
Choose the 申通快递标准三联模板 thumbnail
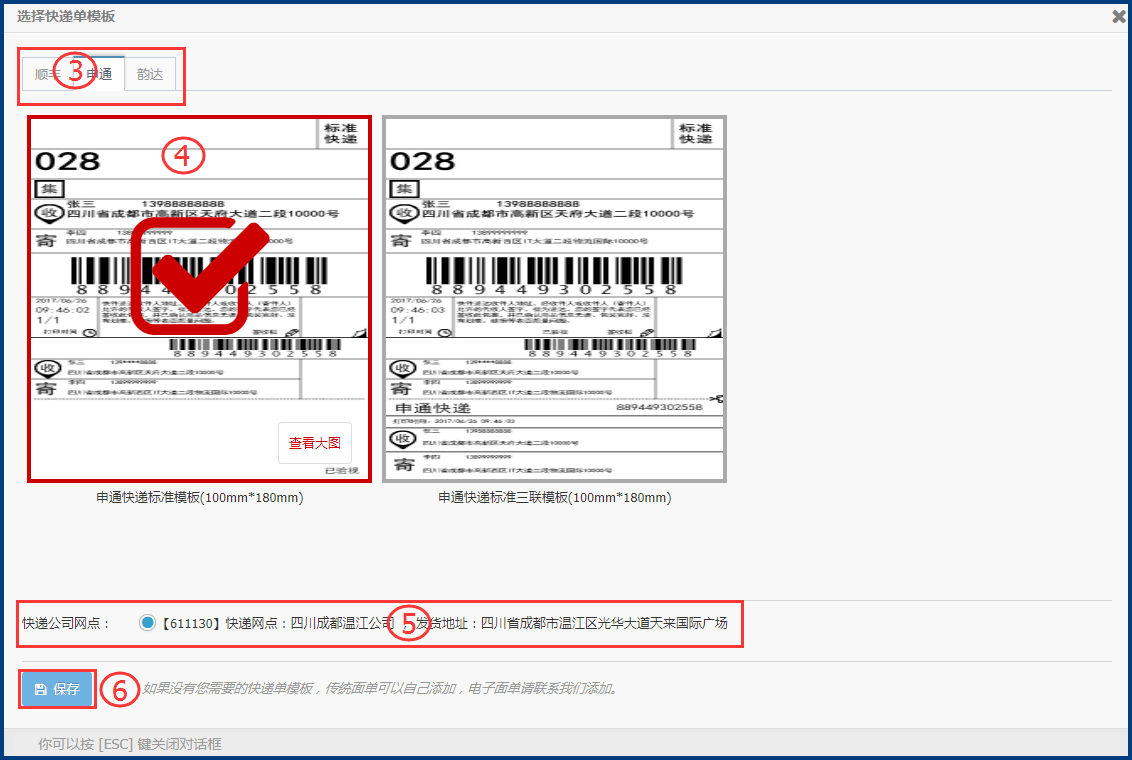tap(554, 299)
